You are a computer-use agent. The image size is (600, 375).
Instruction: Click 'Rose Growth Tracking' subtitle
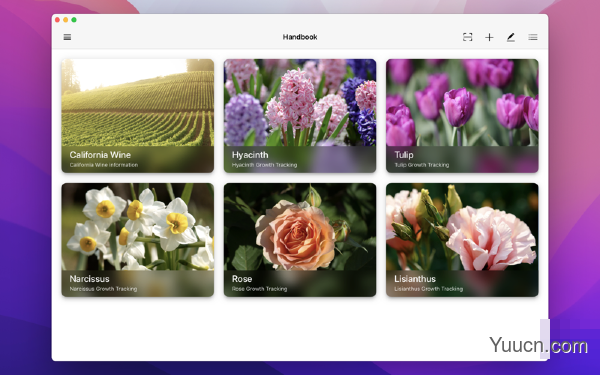click(259, 289)
